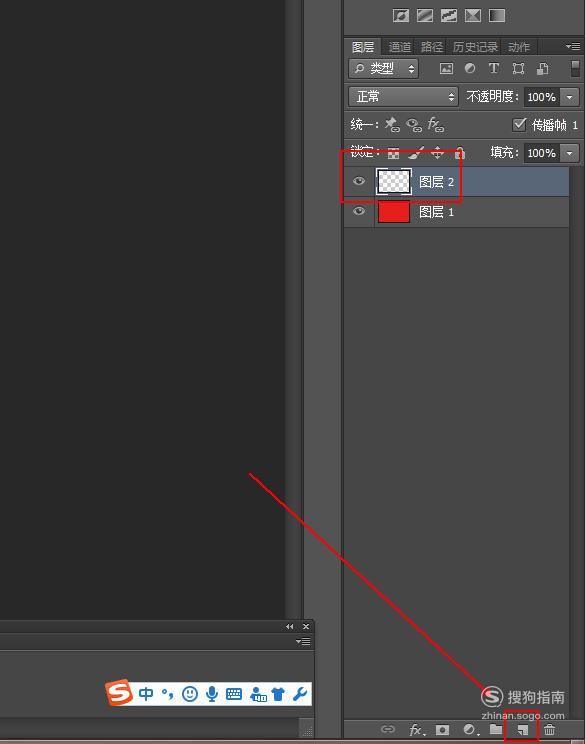Add a layer mask
Image resolution: width=585 pixels, height=744 pixels.
tap(442, 729)
